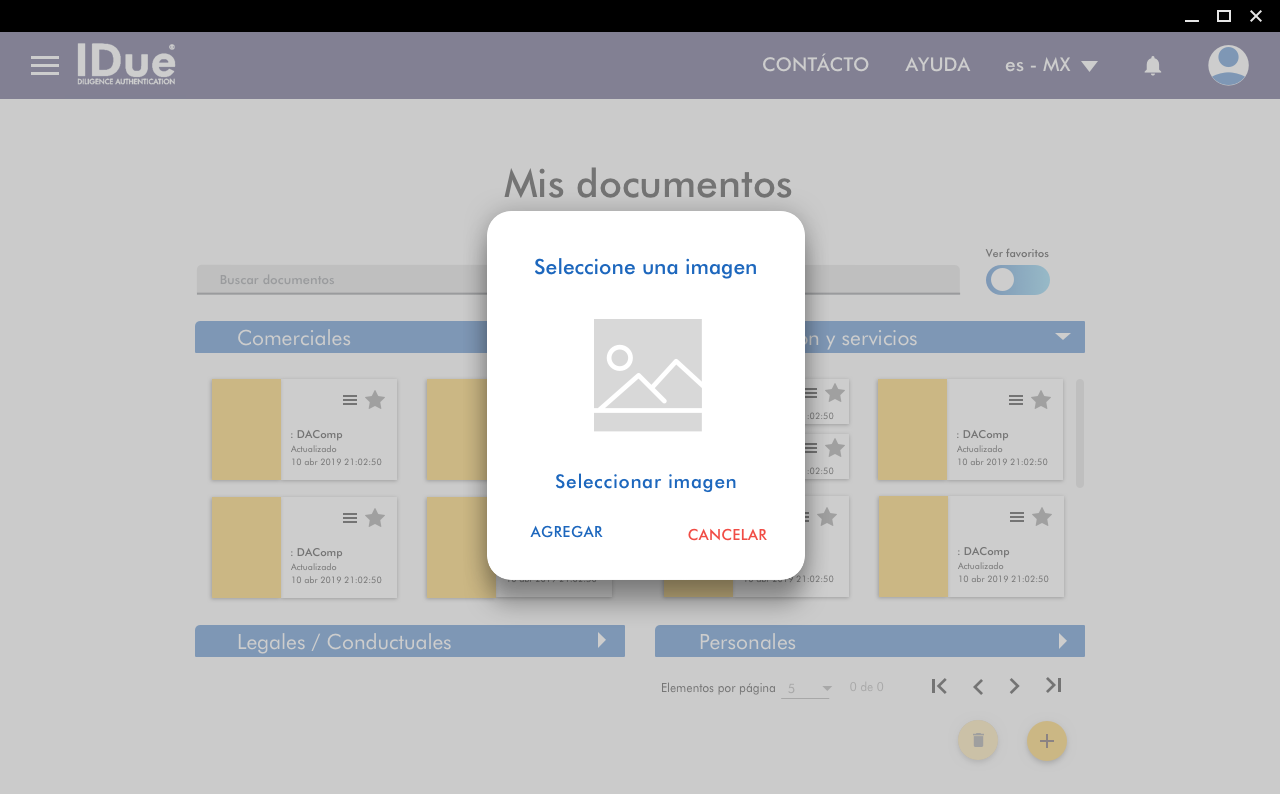Star the top-left Comerciales DAComp document
This screenshot has width=1280, height=794.
coord(375,400)
